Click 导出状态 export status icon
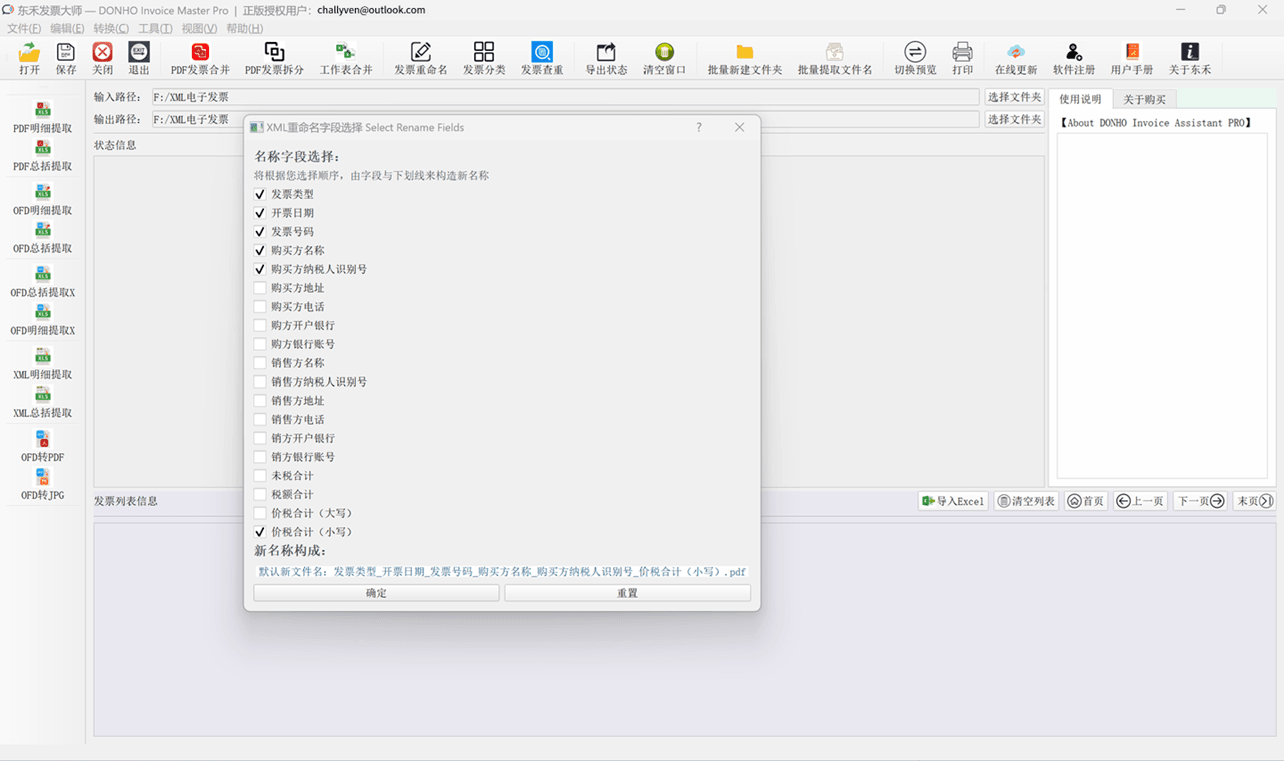The image size is (1284, 761). click(x=606, y=59)
